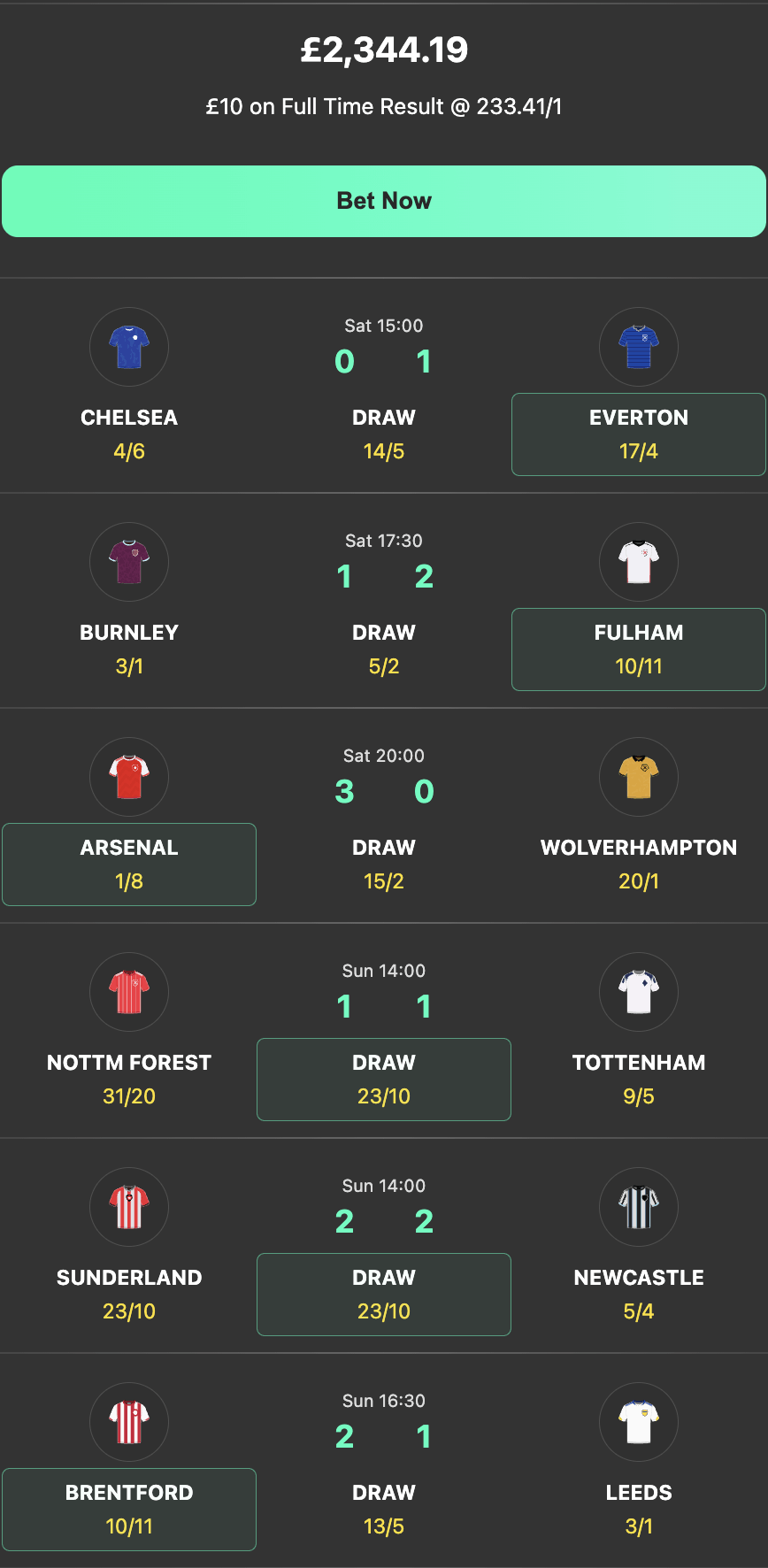Click the Burnley claret shirt icon

129,562
